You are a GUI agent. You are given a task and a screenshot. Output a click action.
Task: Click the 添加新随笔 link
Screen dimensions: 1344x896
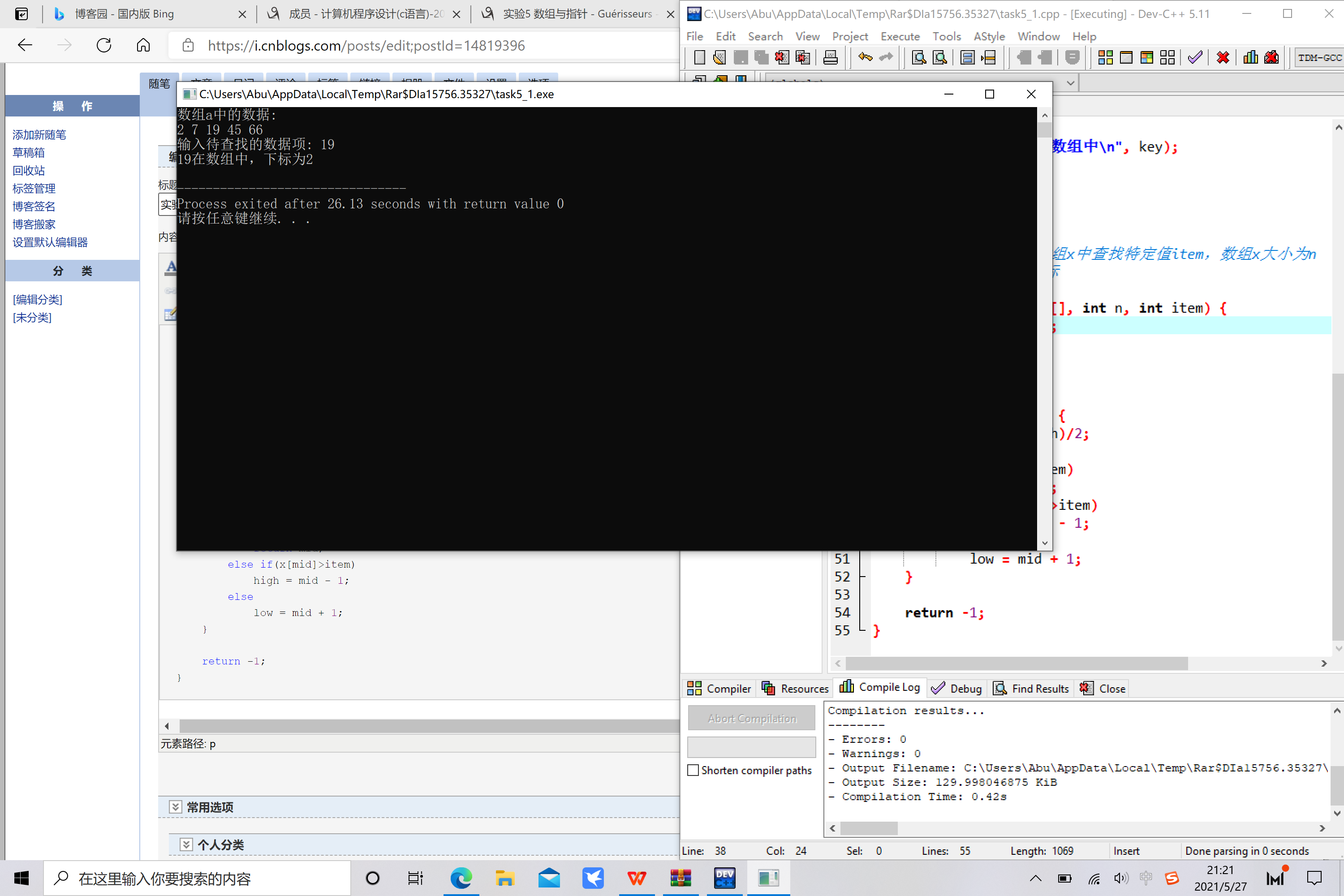pos(39,135)
